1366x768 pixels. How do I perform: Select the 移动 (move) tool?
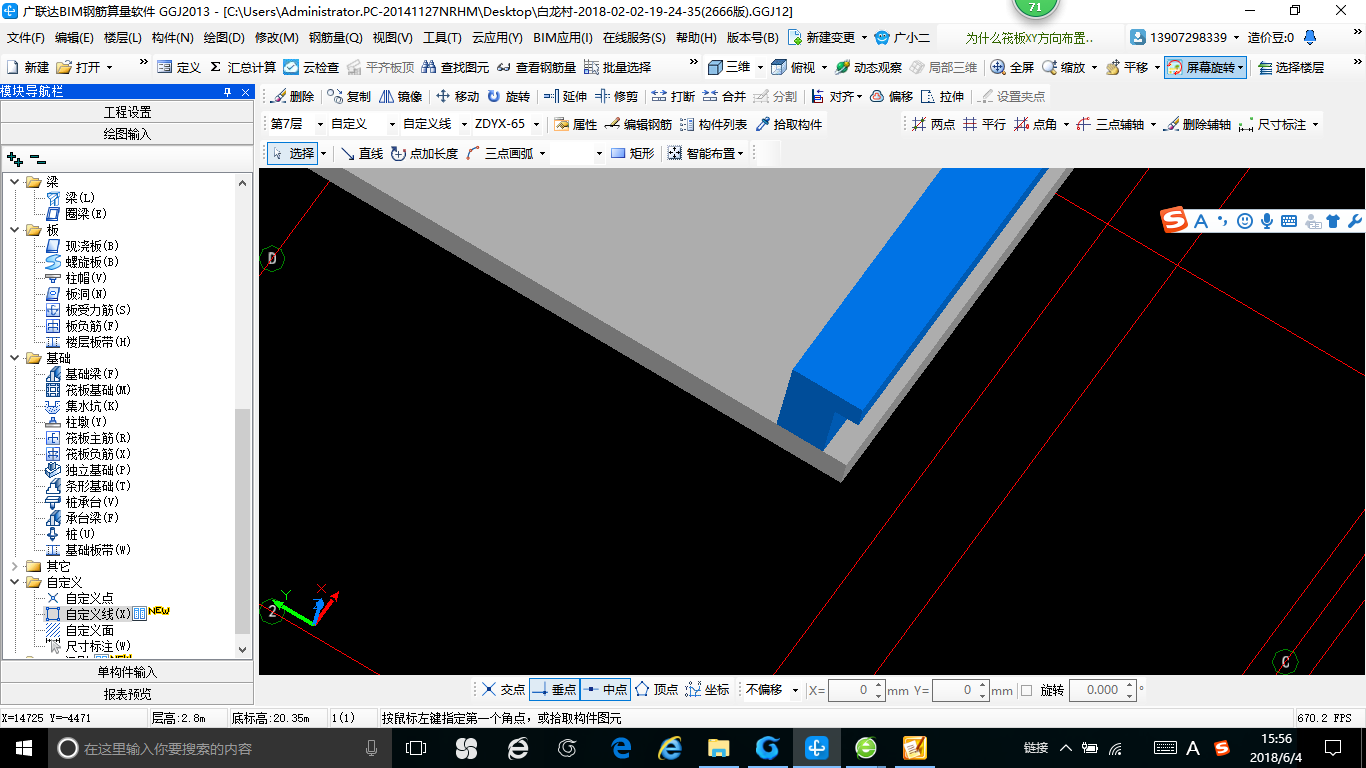pos(458,97)
